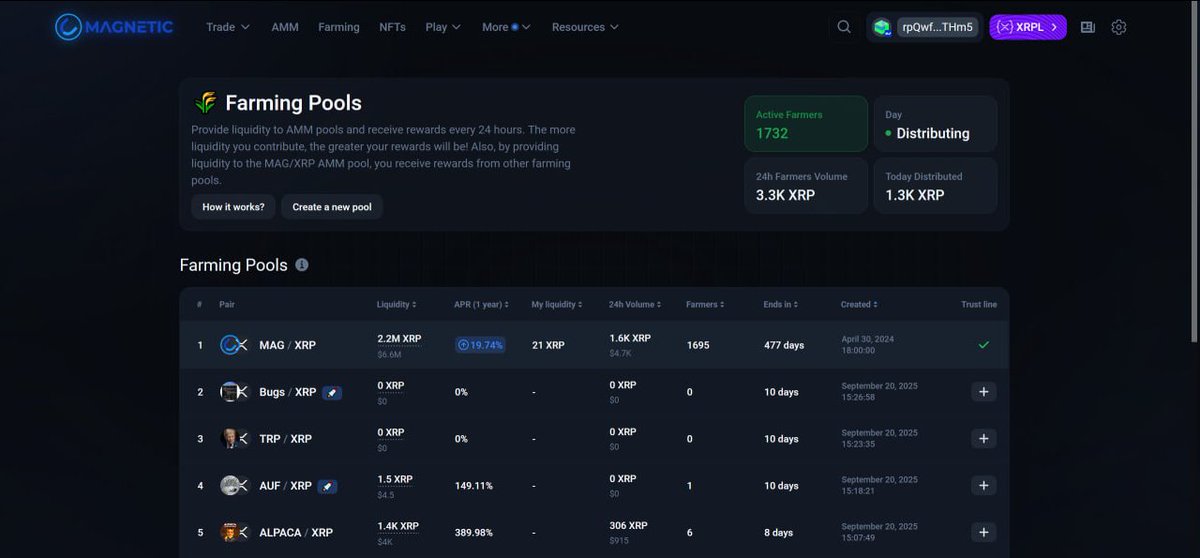Viewport: 1200px width, 558px height.
Task: Click the trust line checkmark for MAG / XRP
Action: [x=983, y=345]
